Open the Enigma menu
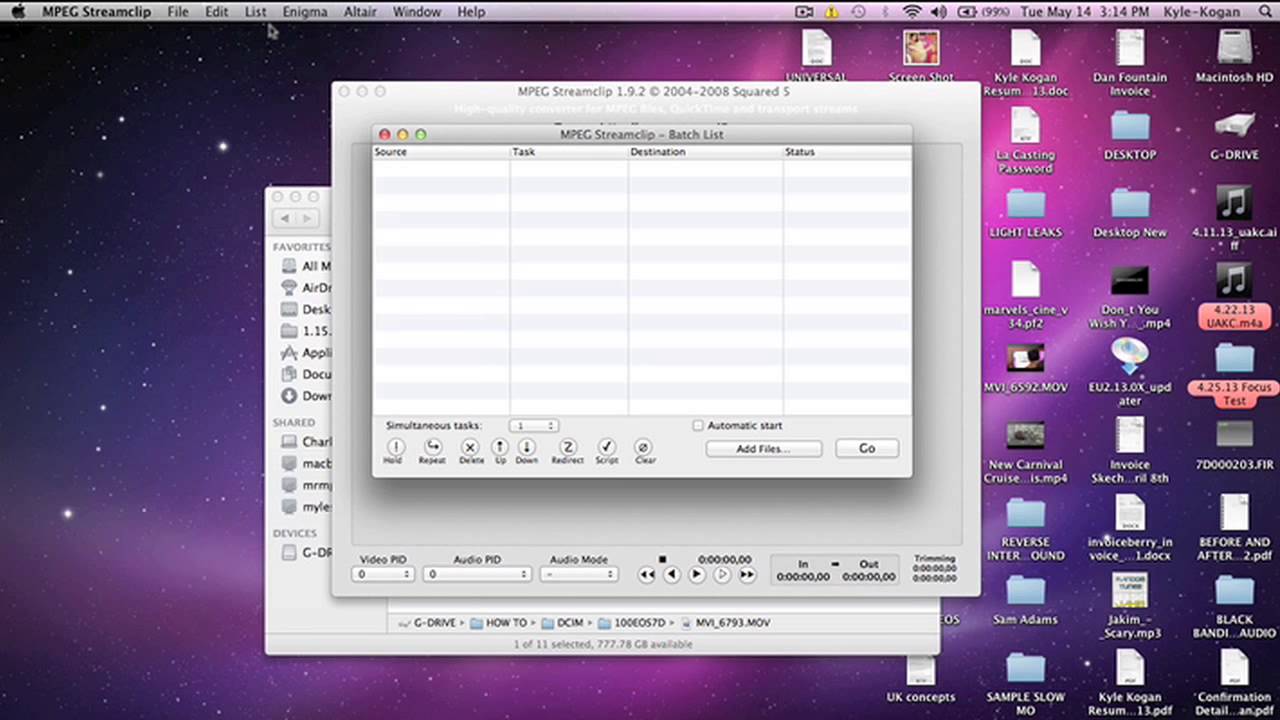This screenshot has width=1280, height=720. click(305, 12)
